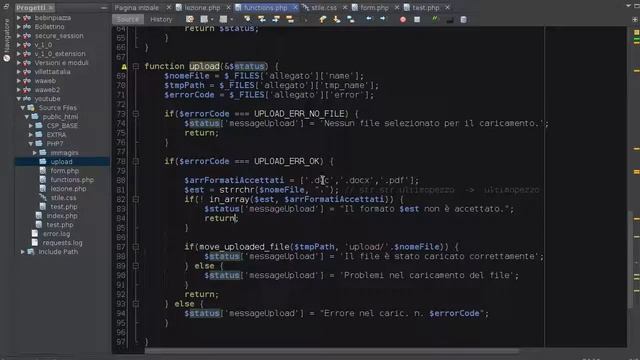The height and width of the screenshot is (360, 640).
Task: Click the Source Files node icon
Action: 31,108
